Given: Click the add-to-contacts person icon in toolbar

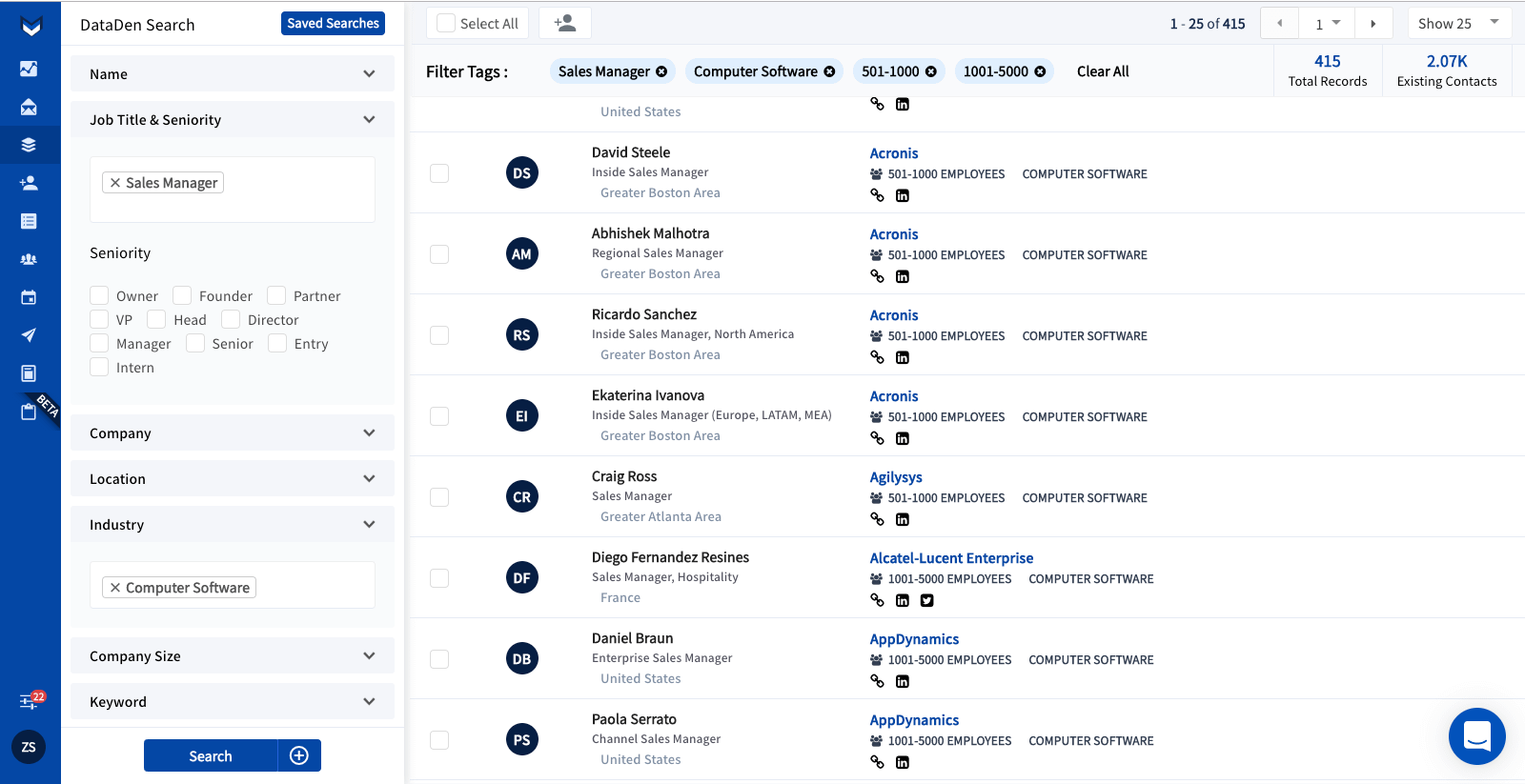Looking at the screenshot, I should [565, 23].
